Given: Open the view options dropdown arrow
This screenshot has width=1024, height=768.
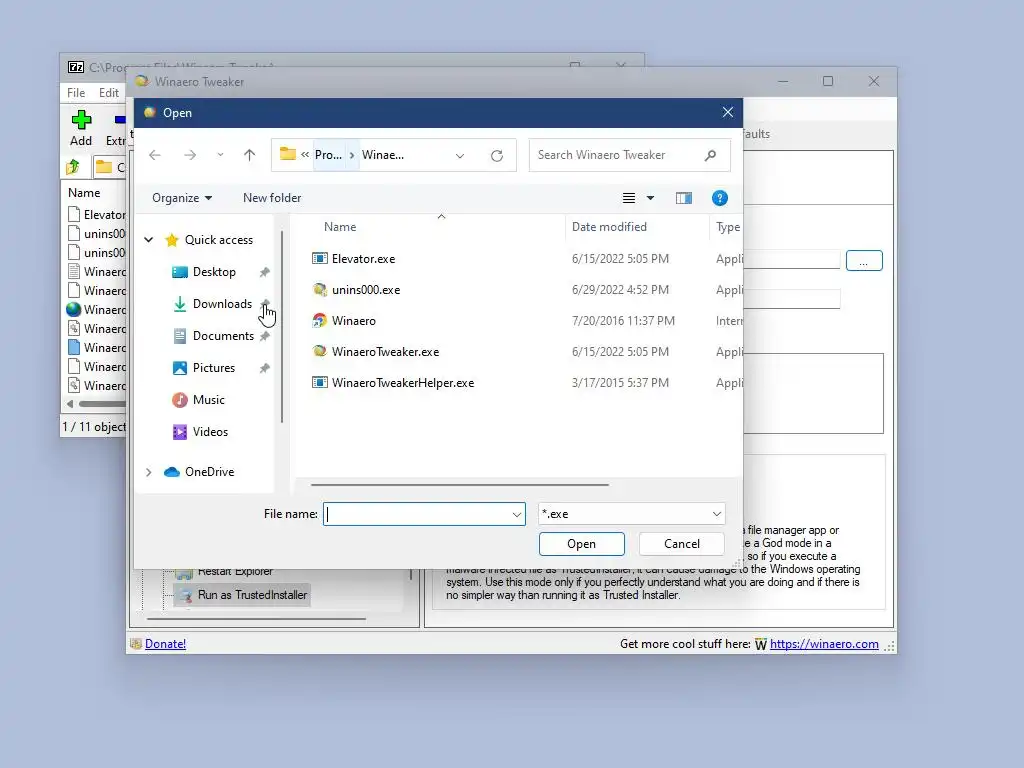Looking at the screenshot, I should coord(650,198).
